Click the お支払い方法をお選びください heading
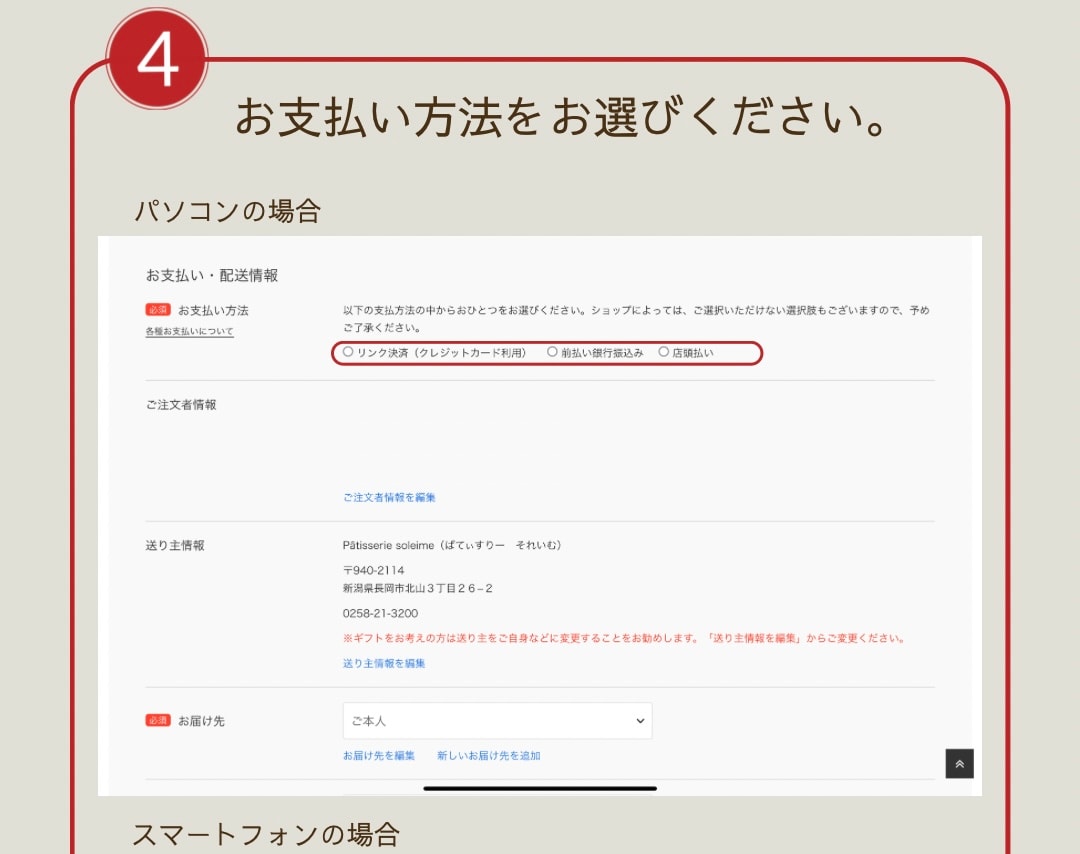The height and width of the screenshot is (854, 1080). coord(561,119)
